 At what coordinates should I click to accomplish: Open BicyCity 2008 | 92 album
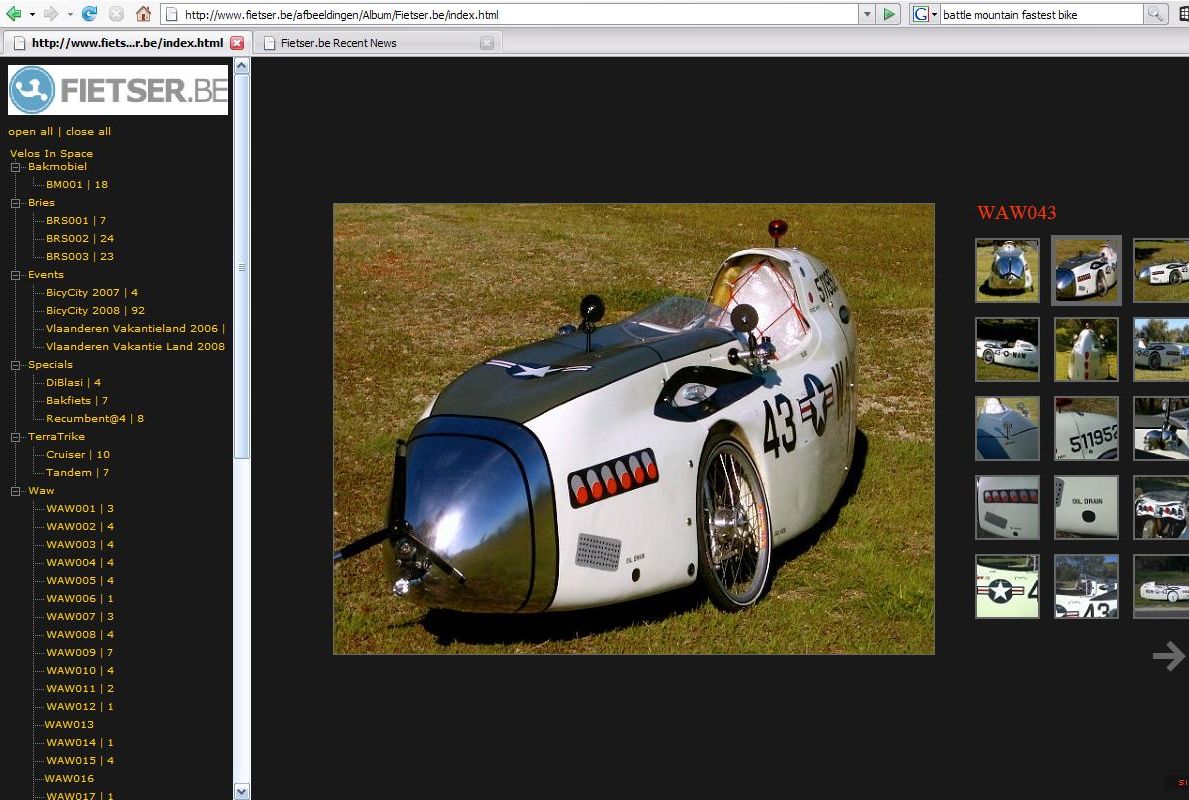pyautogui.click(x=95, y=311)
